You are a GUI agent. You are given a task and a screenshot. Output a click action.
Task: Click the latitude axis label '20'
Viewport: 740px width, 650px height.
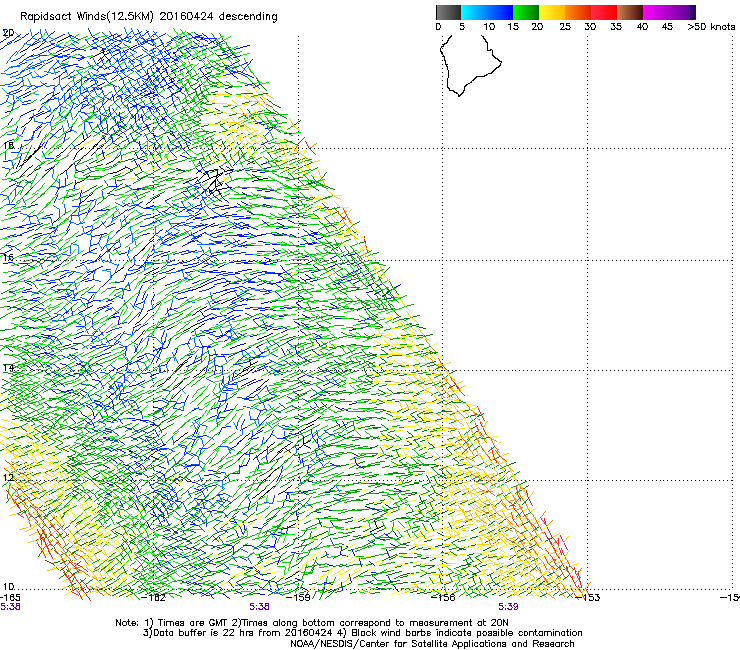[8, 33]
